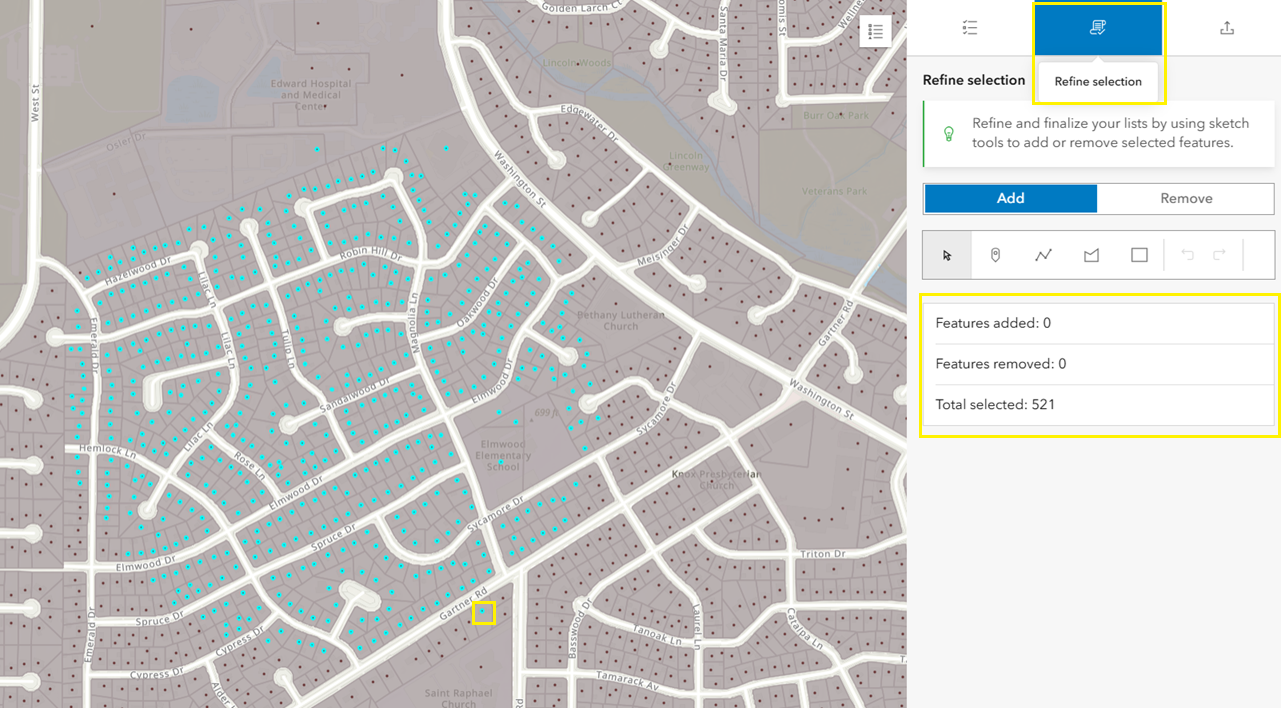The height and width of the screenshot is (708, 1282).
Task: Open the map legend icon
Action: [x=875, y=31]
